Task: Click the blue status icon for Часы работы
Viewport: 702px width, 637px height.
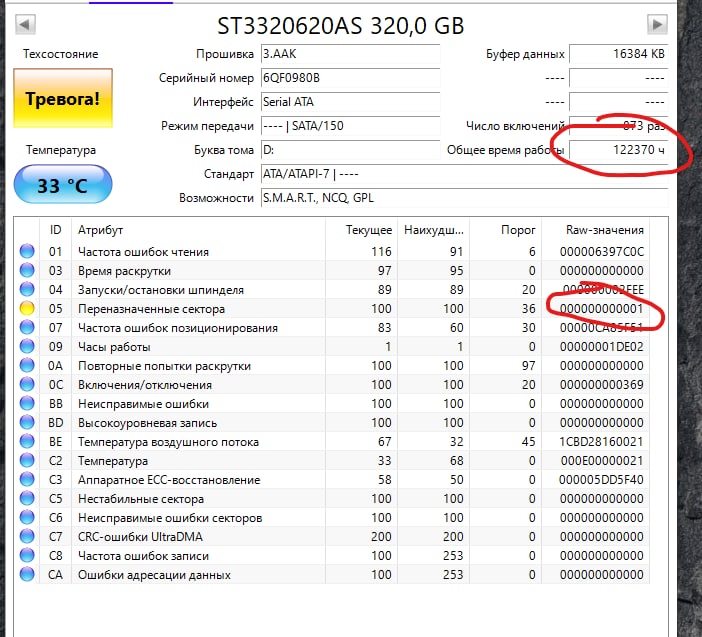Action: pos(27,347)
